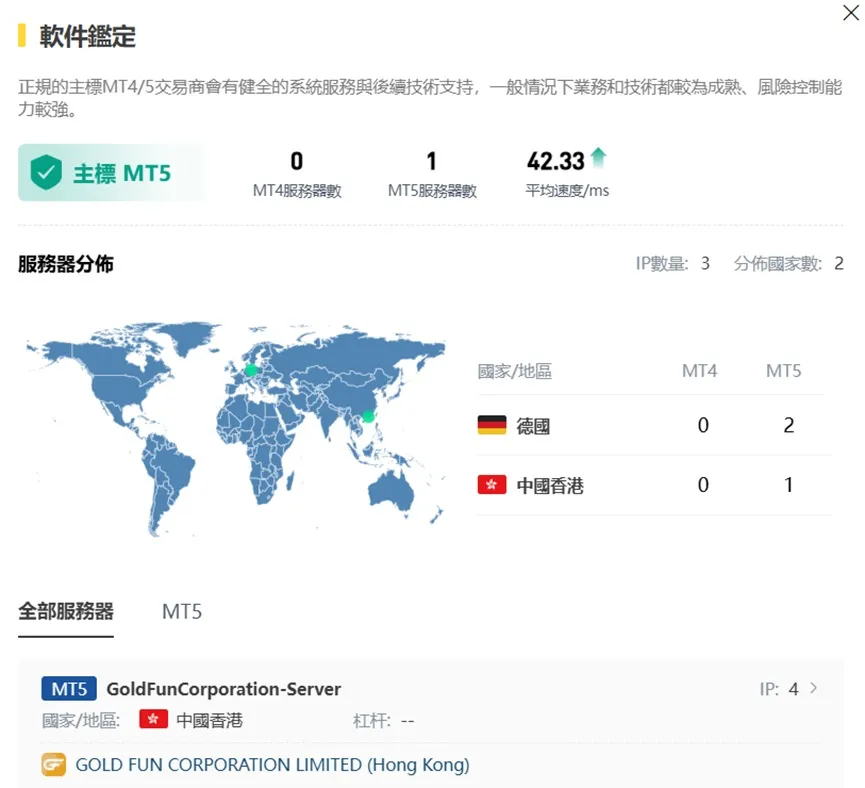Image resolution: width=865 pixels, height=788 pixels.
Task: Click the 軟件鑑定 title
Action: pos(87,36)
